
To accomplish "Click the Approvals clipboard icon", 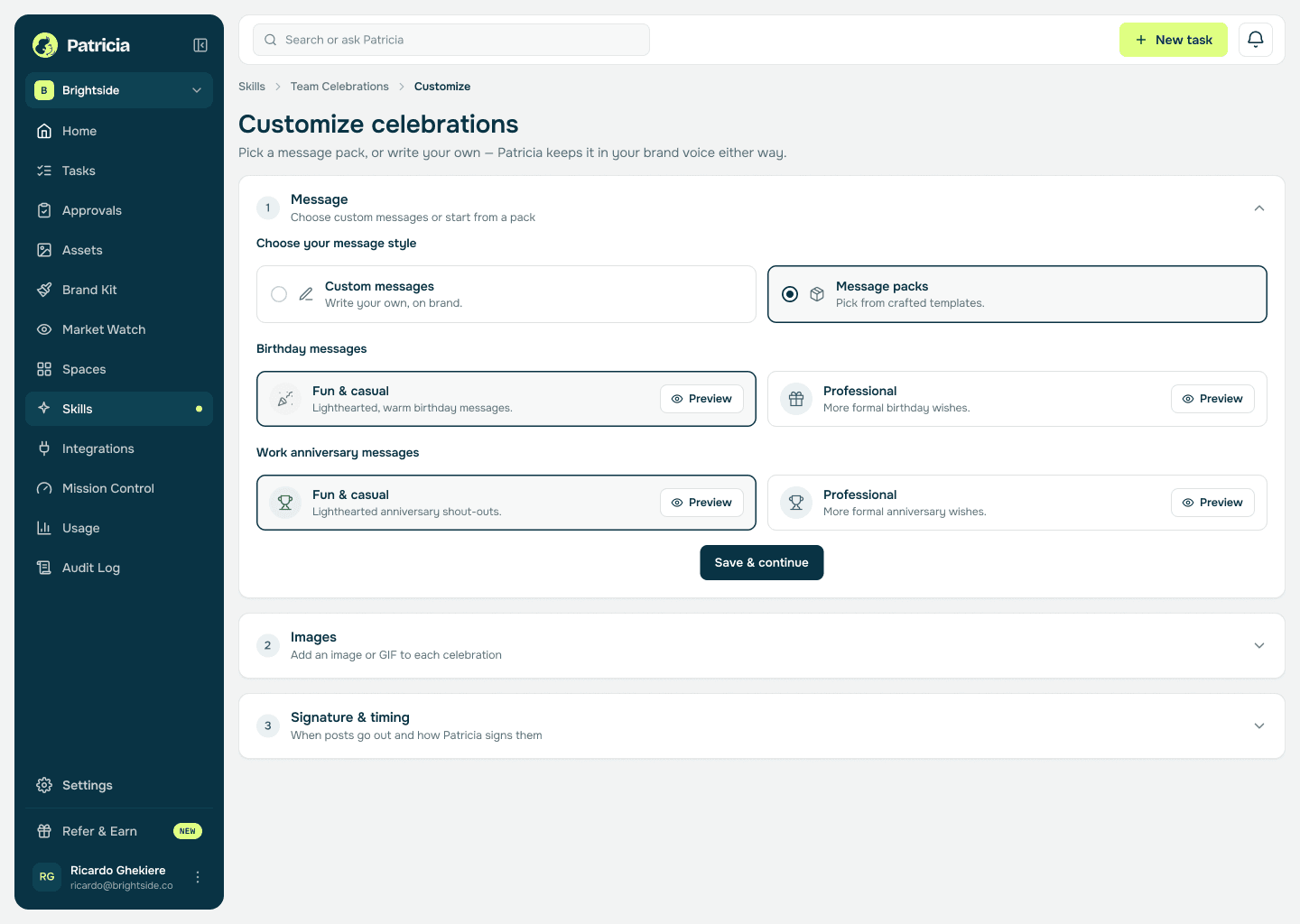I will click(x=44, y=210).
